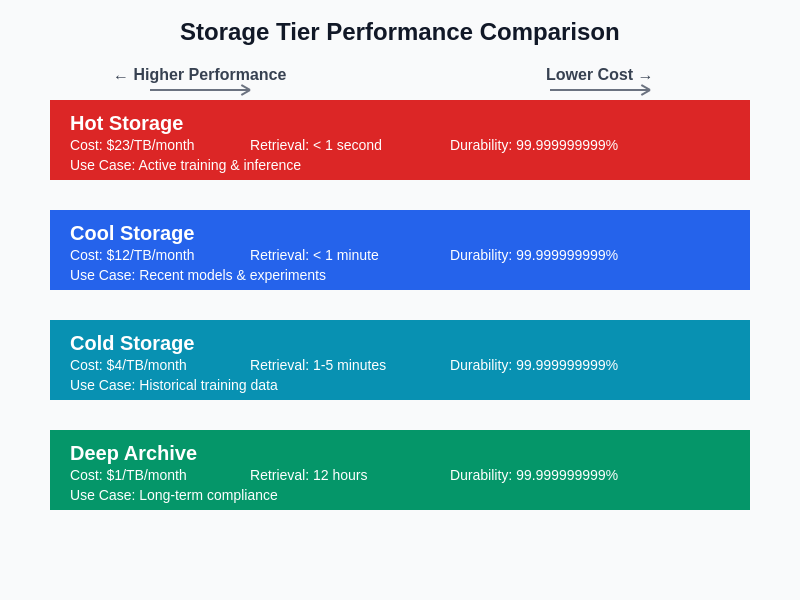Select the Cold Storage heading
The width and height of the screenshot is (800, 600).
click(x=132, y=343)
